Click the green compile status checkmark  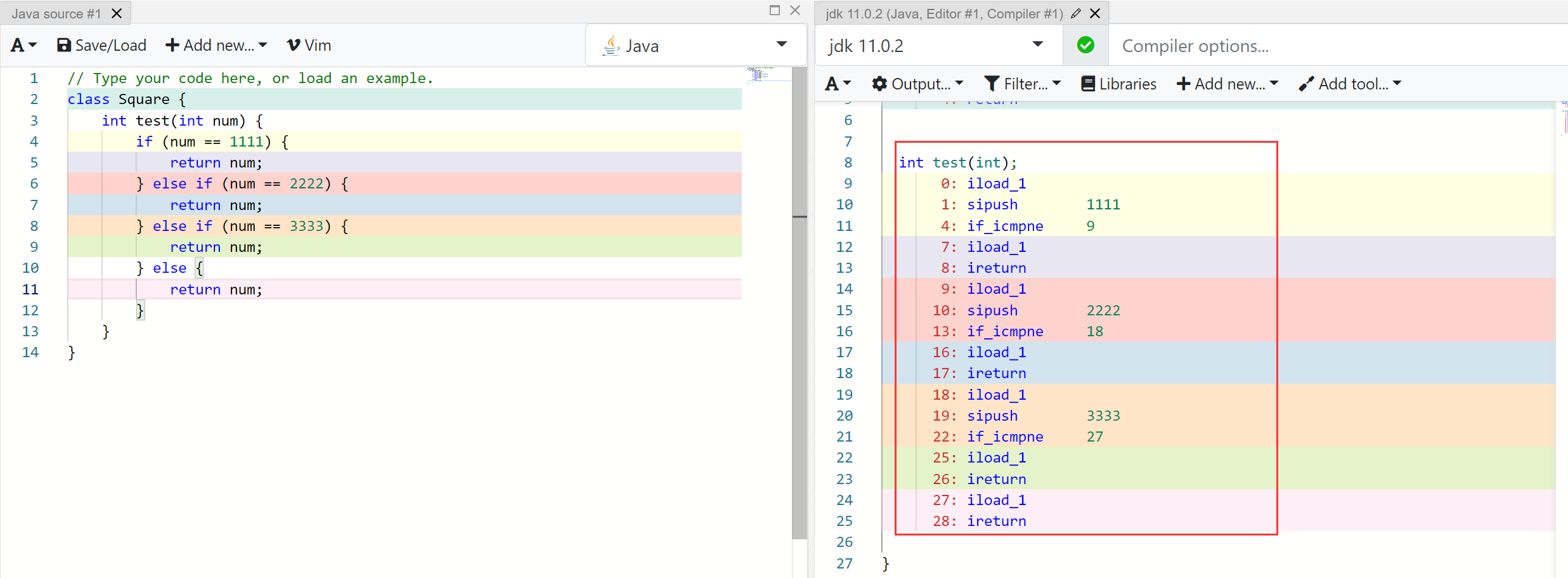1085,45
